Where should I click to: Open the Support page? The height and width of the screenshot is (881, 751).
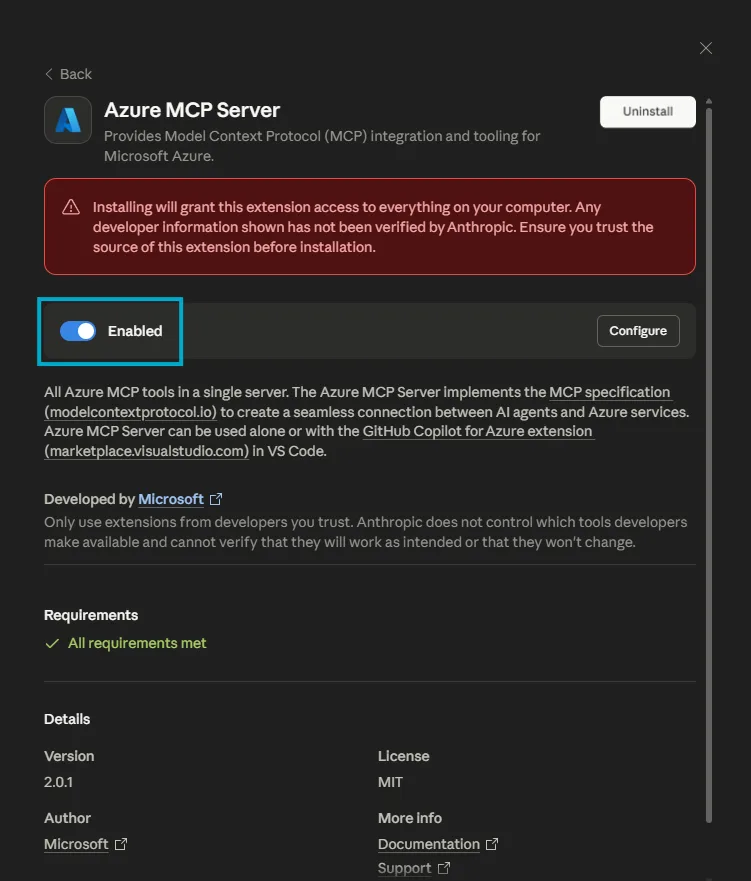point(405,868)
